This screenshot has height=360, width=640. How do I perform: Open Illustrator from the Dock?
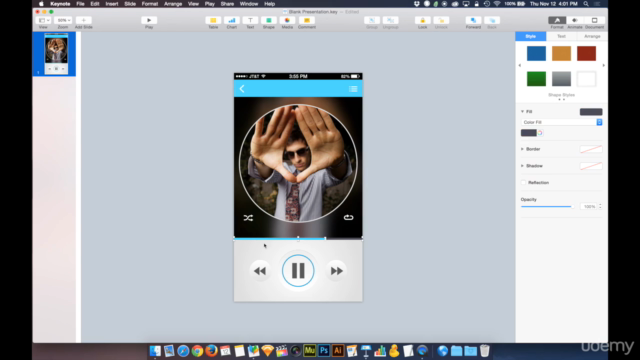pyautogui.click(x=338, y=351)
